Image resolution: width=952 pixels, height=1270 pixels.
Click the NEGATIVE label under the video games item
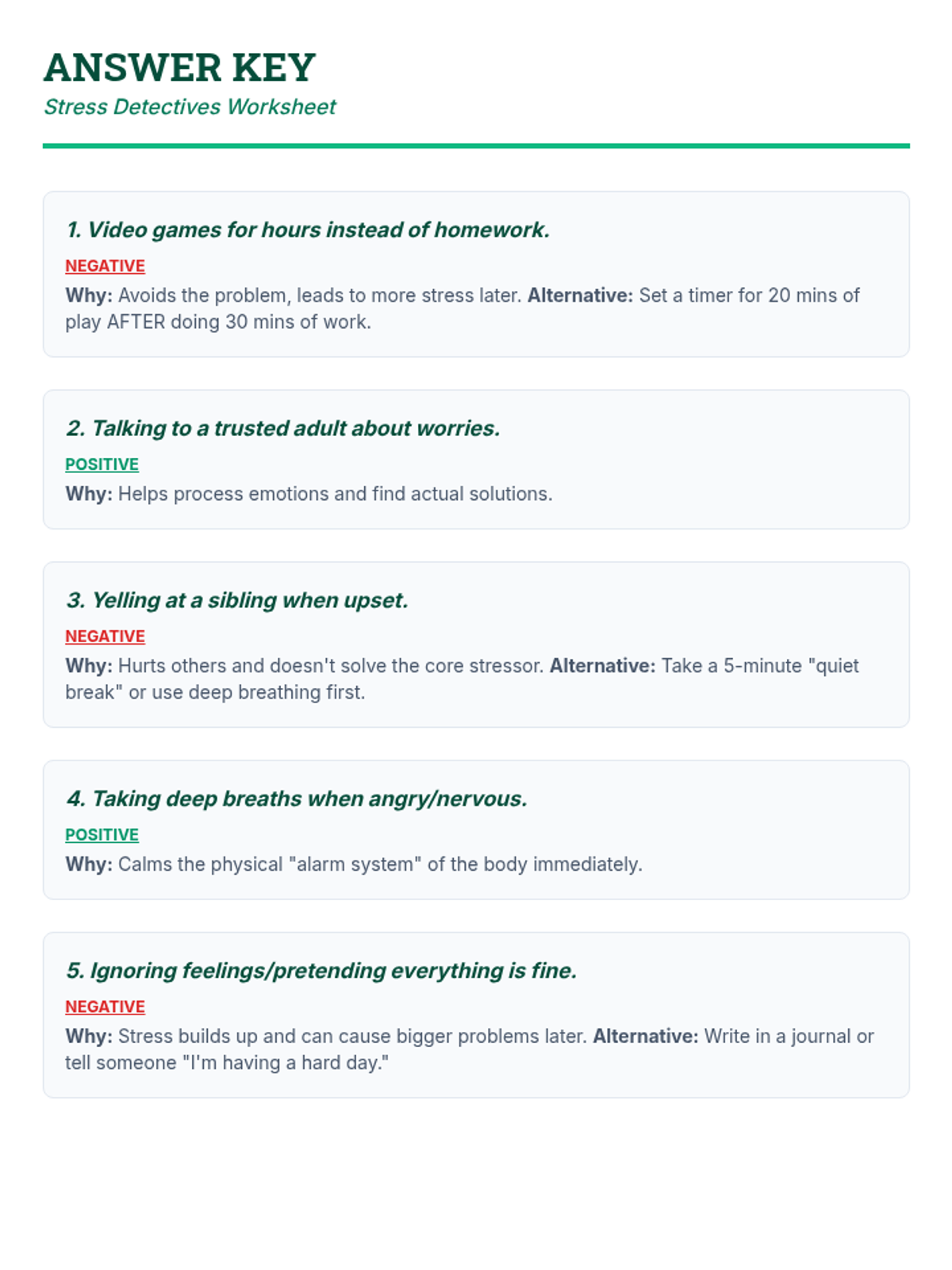tap(105, 266)
